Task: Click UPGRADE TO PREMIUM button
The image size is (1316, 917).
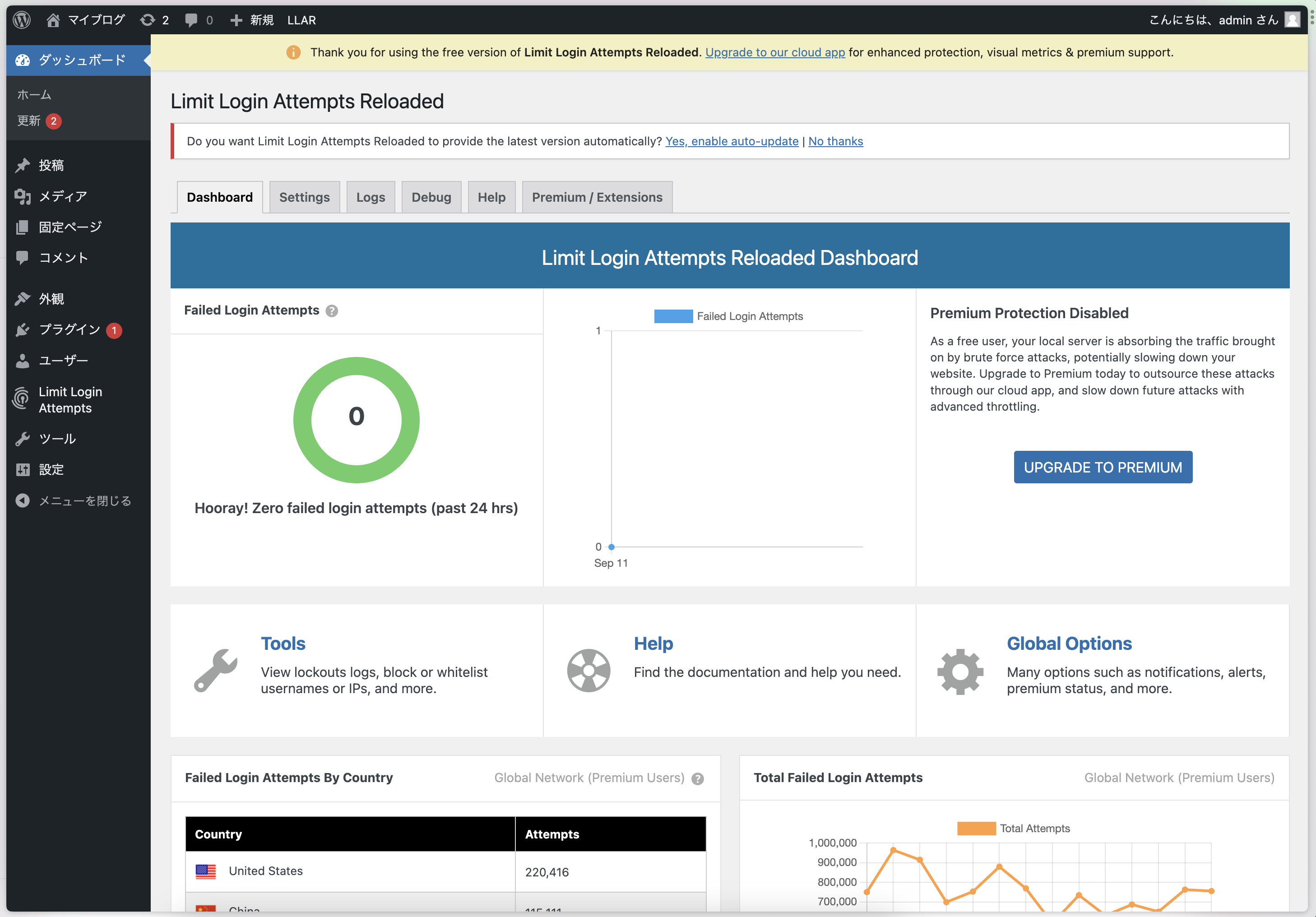Action: coord(1102,467)
